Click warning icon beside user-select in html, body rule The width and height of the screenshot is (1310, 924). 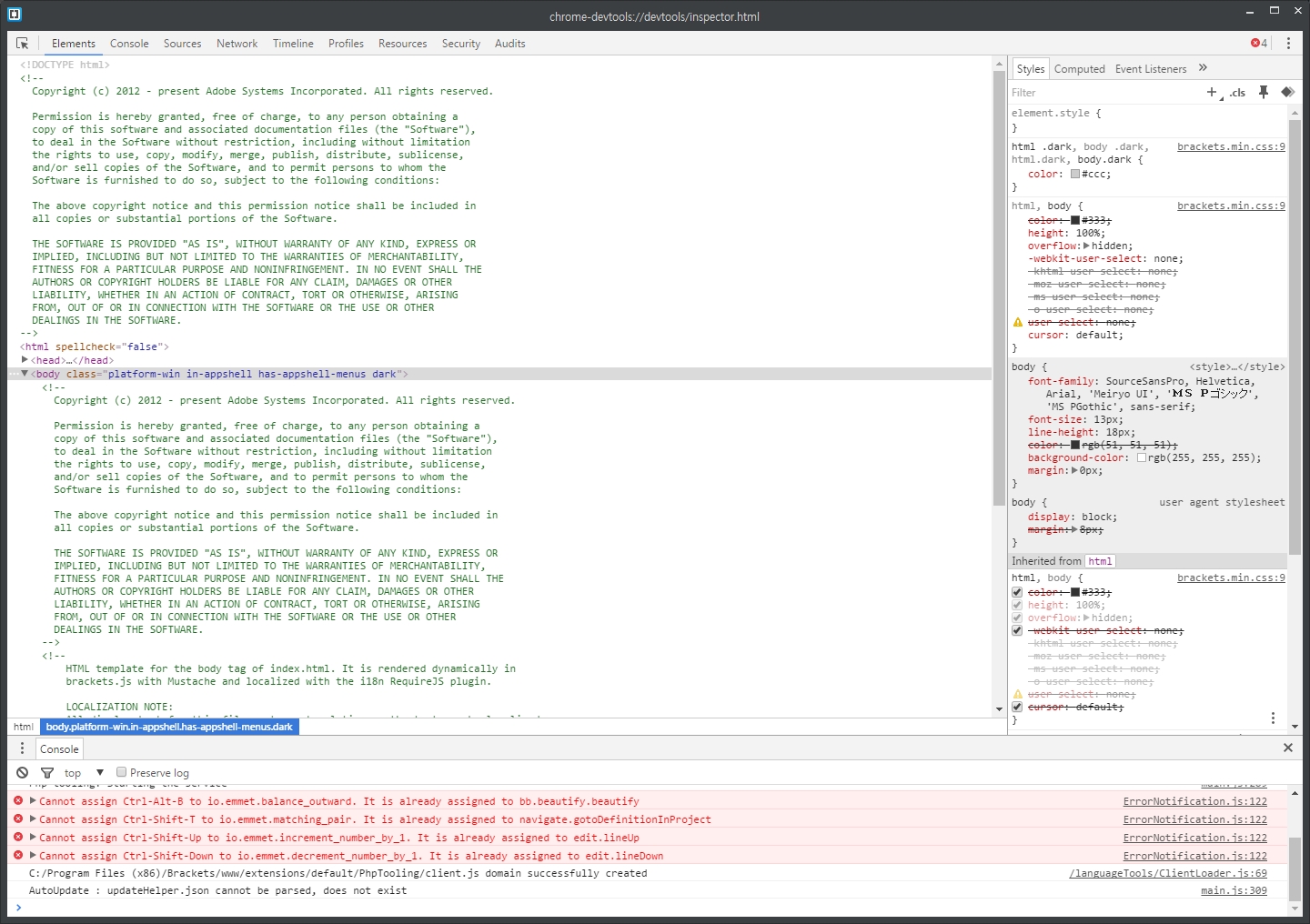1018,322
